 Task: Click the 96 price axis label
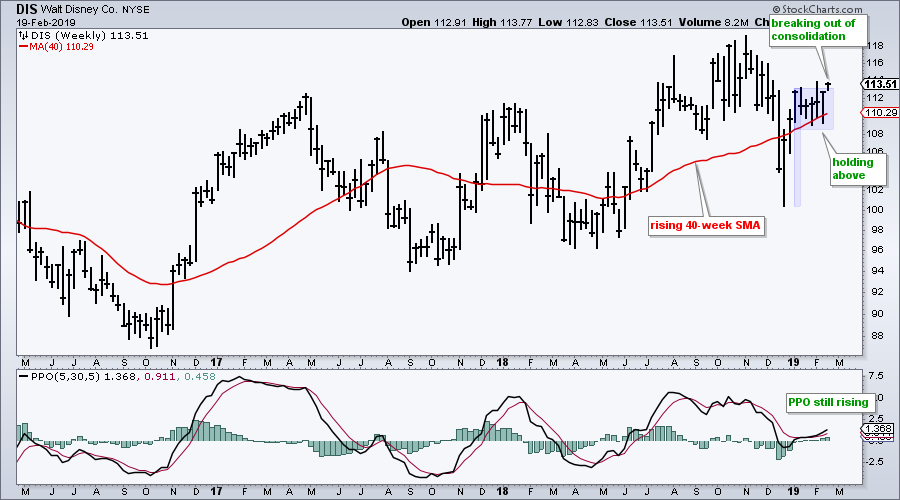pos(878,250)
